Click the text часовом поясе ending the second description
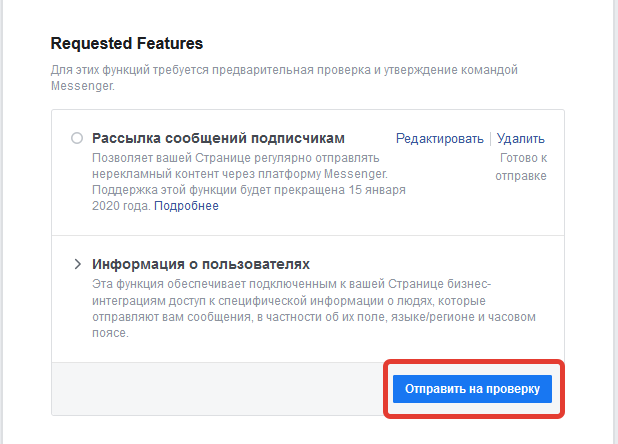This screenshot has height=444, width=618. 314,325
